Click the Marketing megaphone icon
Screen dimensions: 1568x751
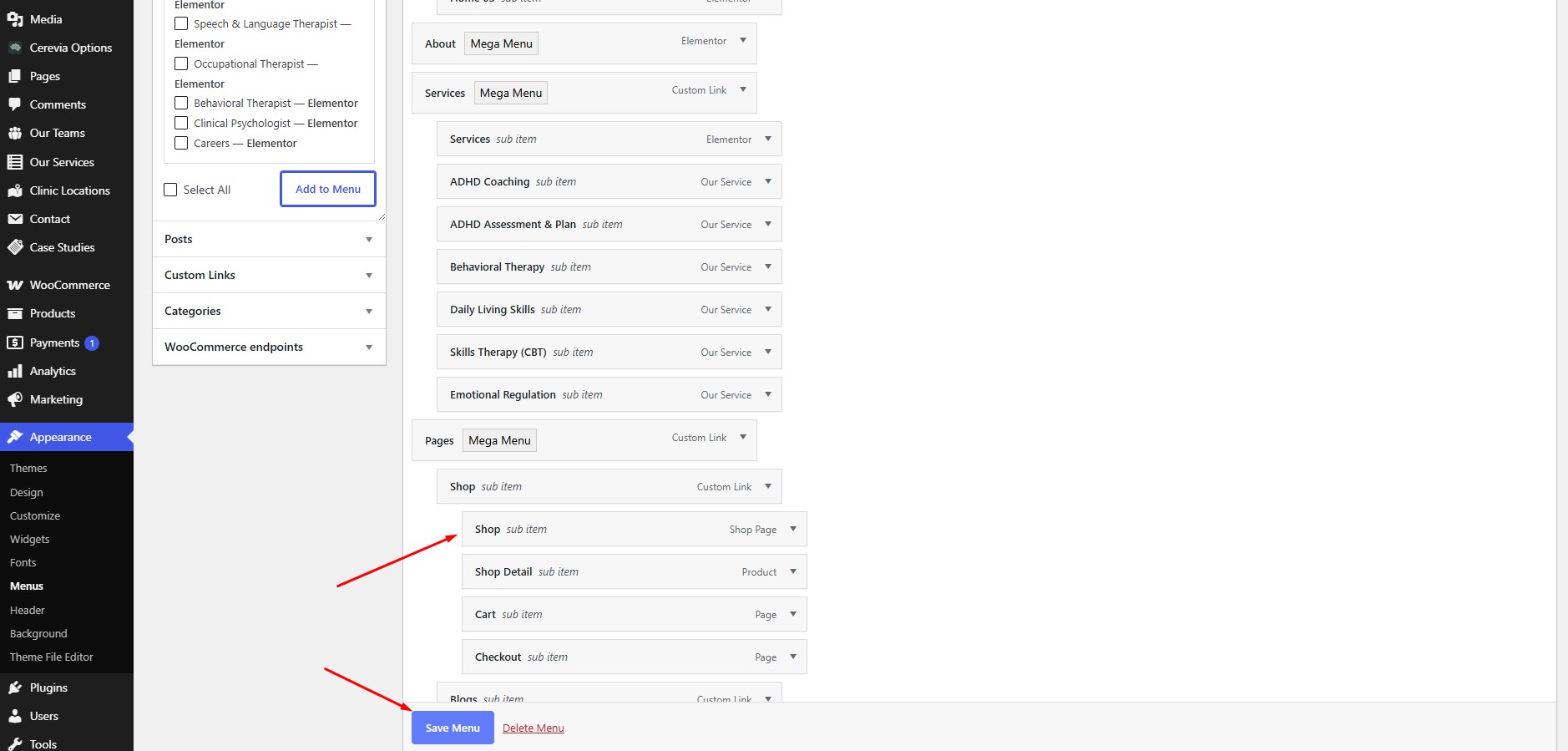tap(15, 399)
